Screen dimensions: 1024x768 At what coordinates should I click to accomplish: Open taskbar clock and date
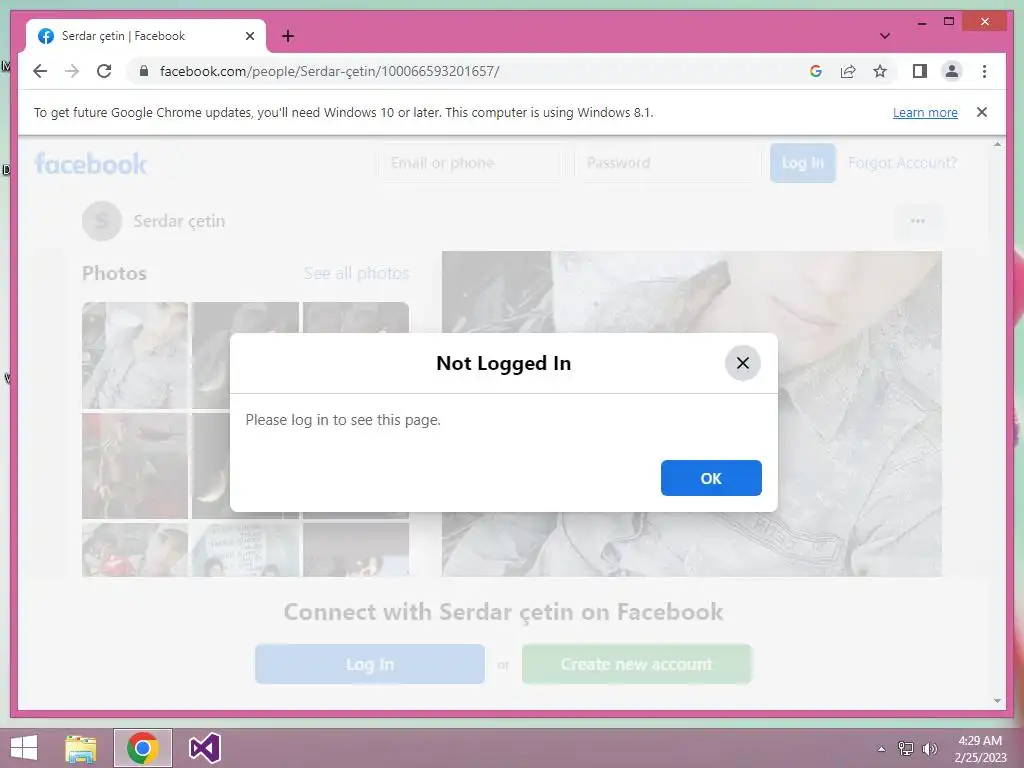click(980, 749)
